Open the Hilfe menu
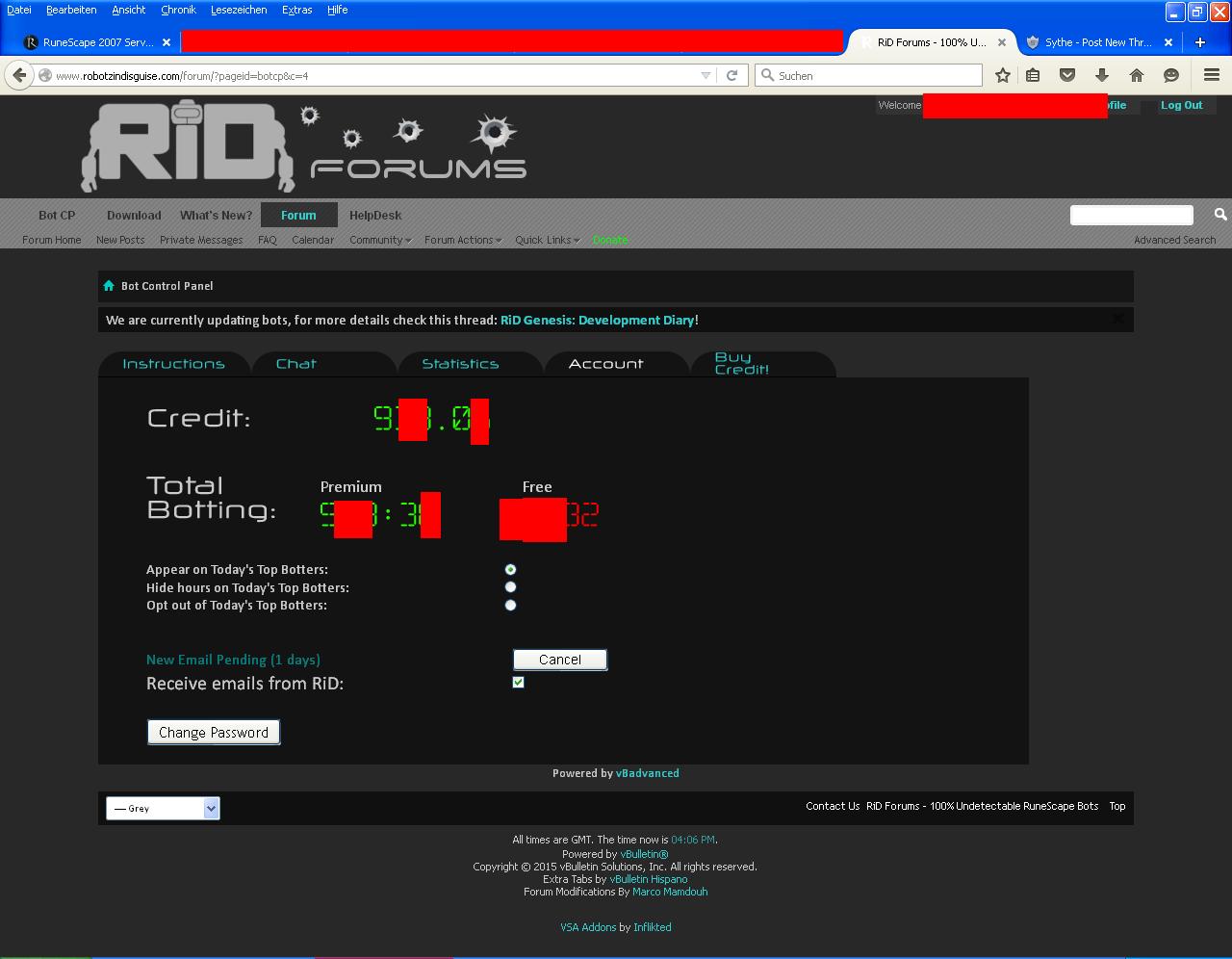The height and width of the screenshot is (959, 1232). click(x=337, y=10)
